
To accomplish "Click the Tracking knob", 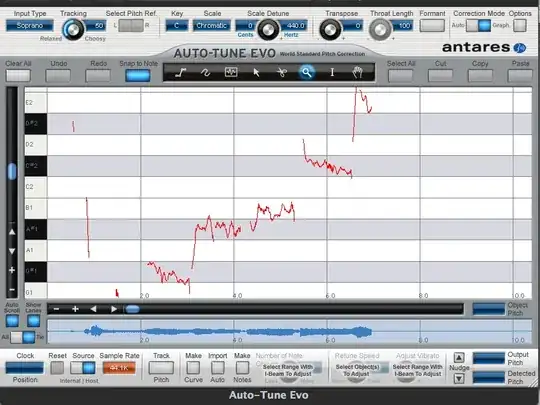I will [x=73, y=29].
